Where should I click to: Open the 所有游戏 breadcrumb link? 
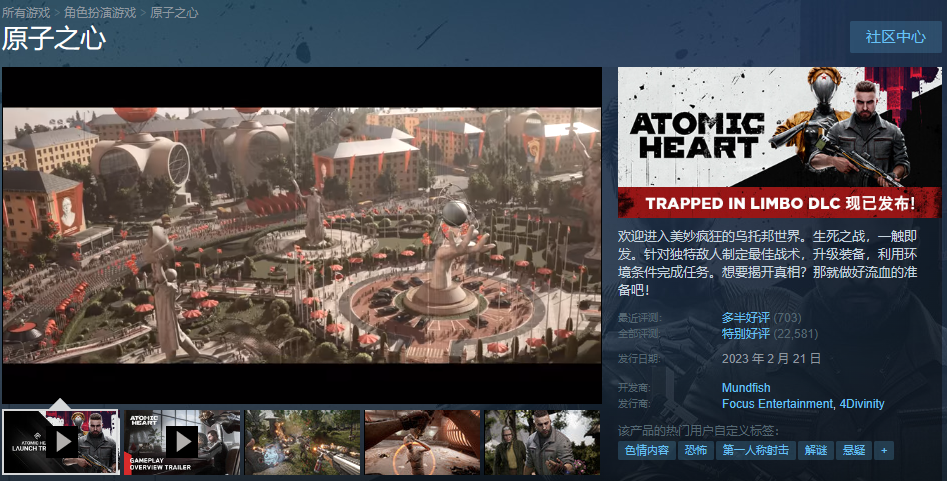coord(25,12)
